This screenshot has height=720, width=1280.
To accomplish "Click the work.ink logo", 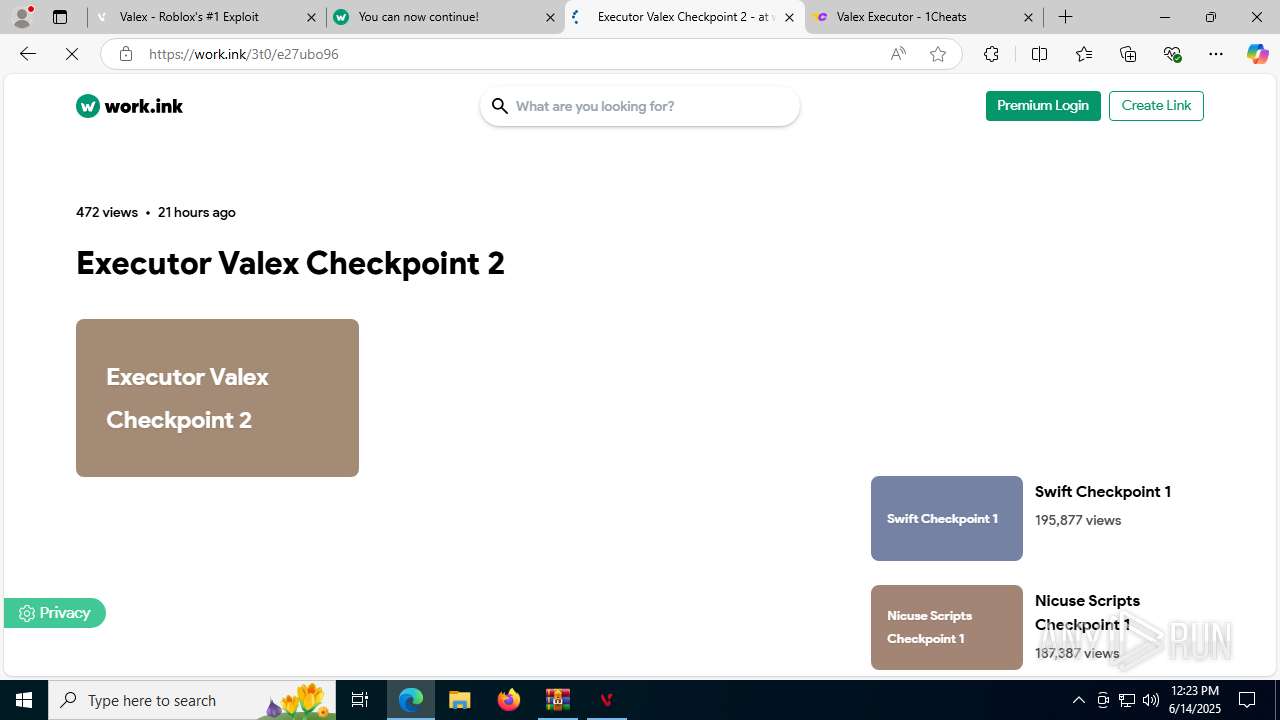I will tap(130, 106).
